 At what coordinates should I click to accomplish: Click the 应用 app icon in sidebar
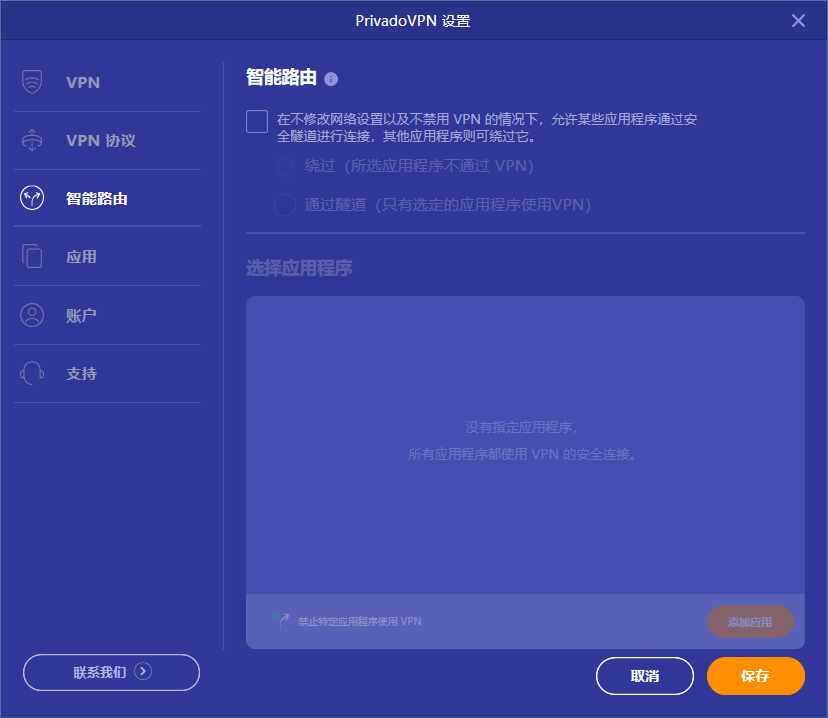(x=32, y=256)
